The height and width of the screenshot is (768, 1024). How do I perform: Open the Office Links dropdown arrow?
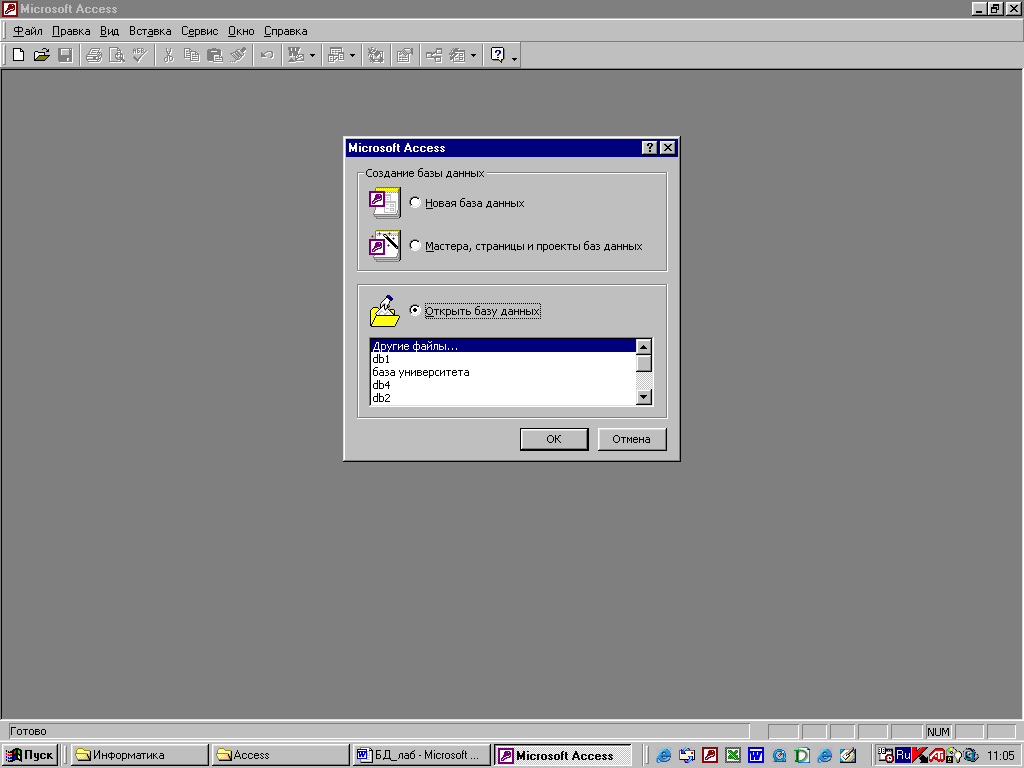(312, 56)
